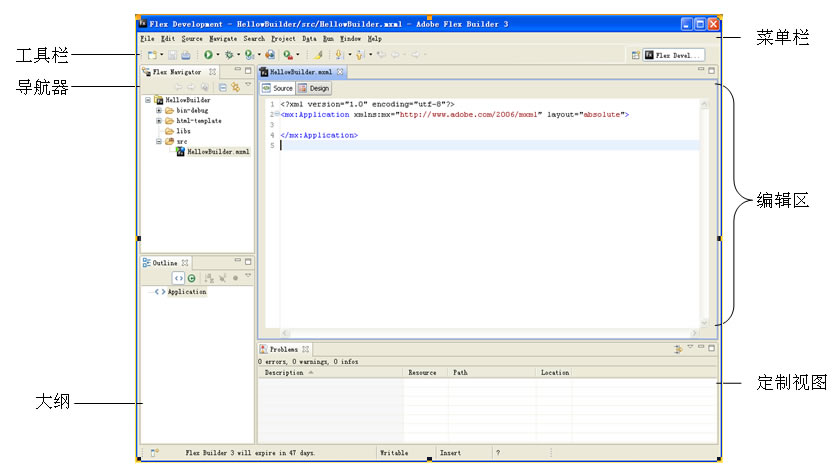The image size is (833, 474).
Task: Minimize the Problems panel
Action: [x=701, y=347]
